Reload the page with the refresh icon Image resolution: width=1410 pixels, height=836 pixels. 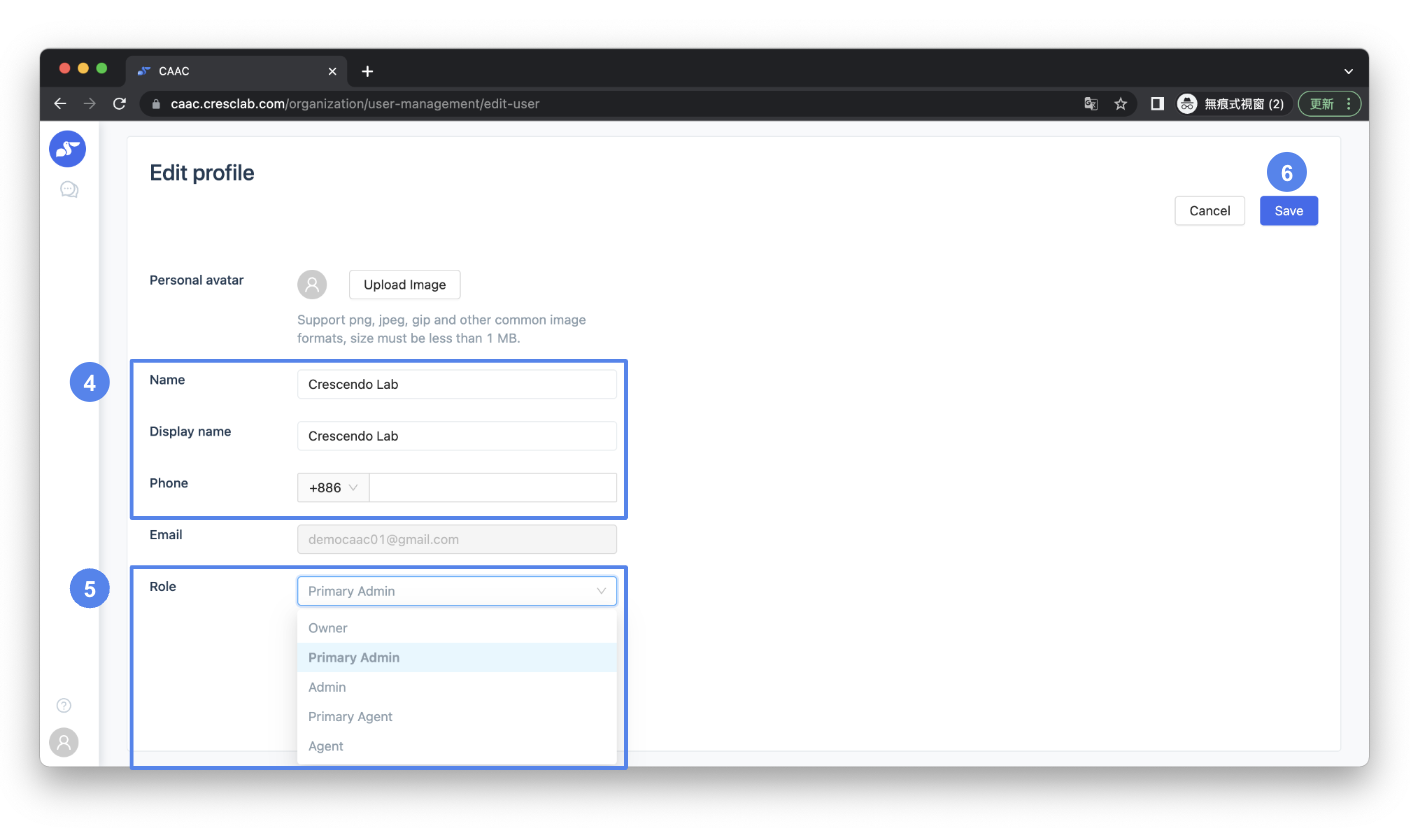click(119, 103)
